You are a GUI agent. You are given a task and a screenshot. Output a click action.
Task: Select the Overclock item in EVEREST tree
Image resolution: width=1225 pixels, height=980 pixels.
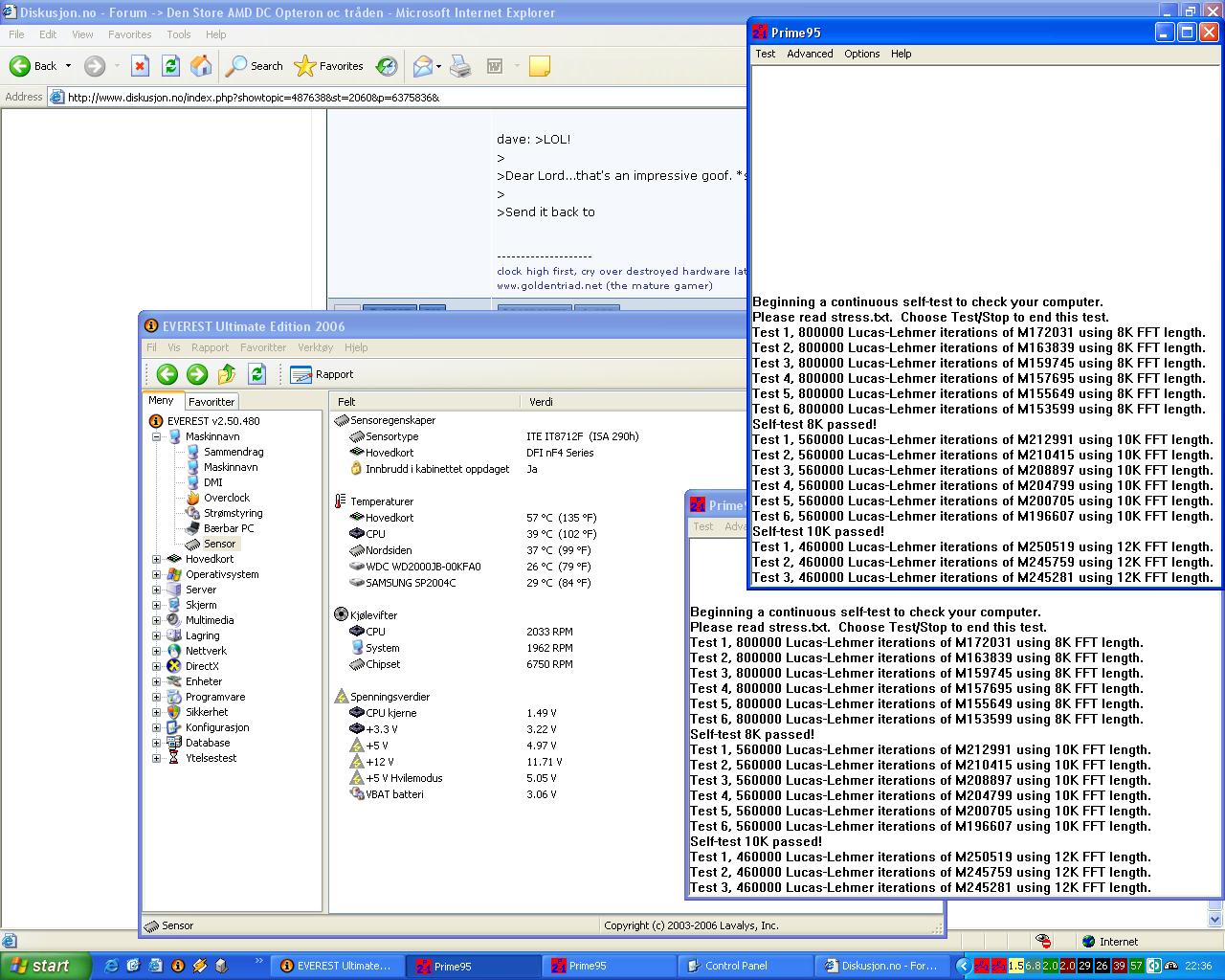click(x=226, y=498)
